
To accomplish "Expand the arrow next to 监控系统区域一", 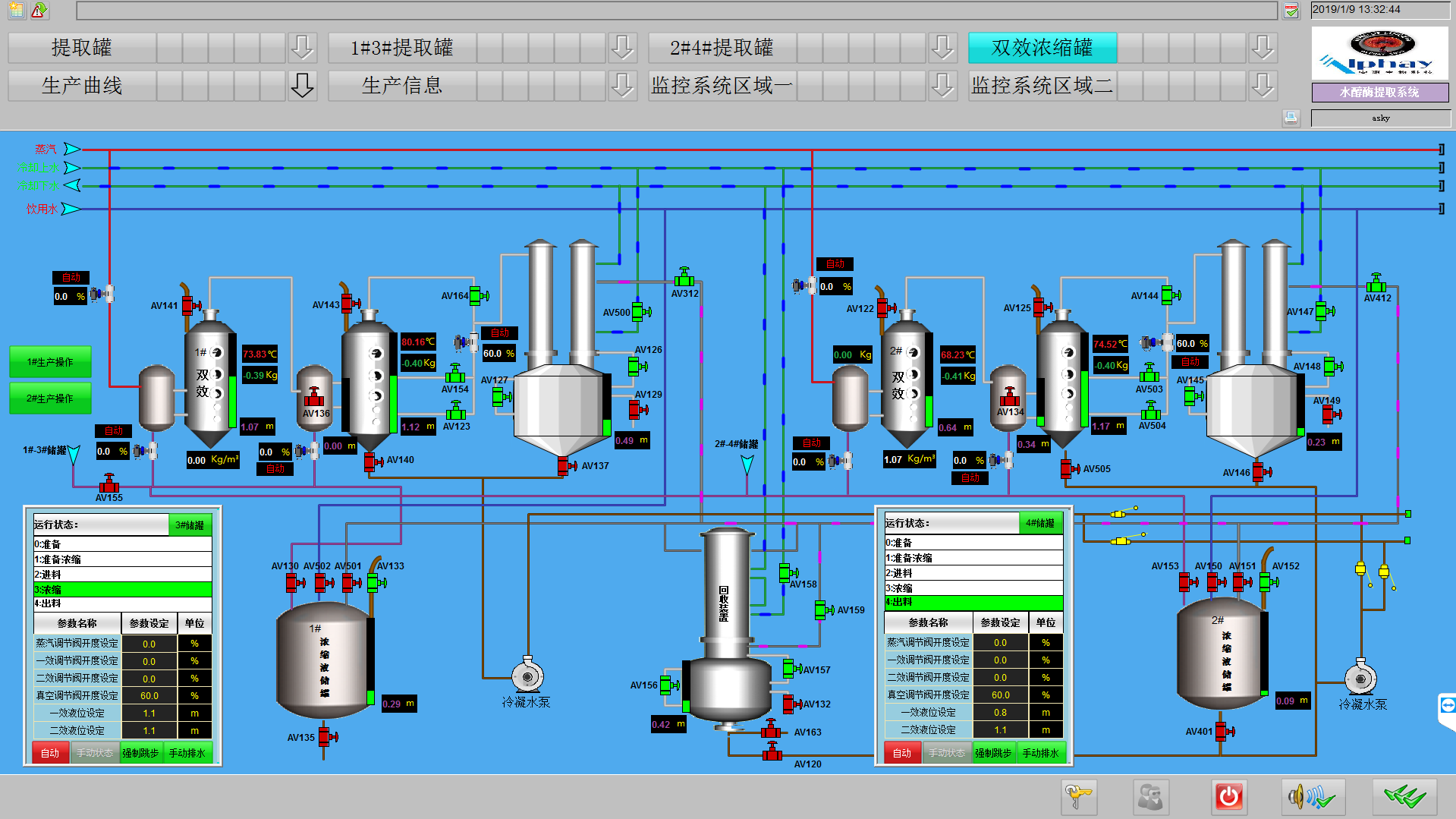I will (x=942, y=85).
